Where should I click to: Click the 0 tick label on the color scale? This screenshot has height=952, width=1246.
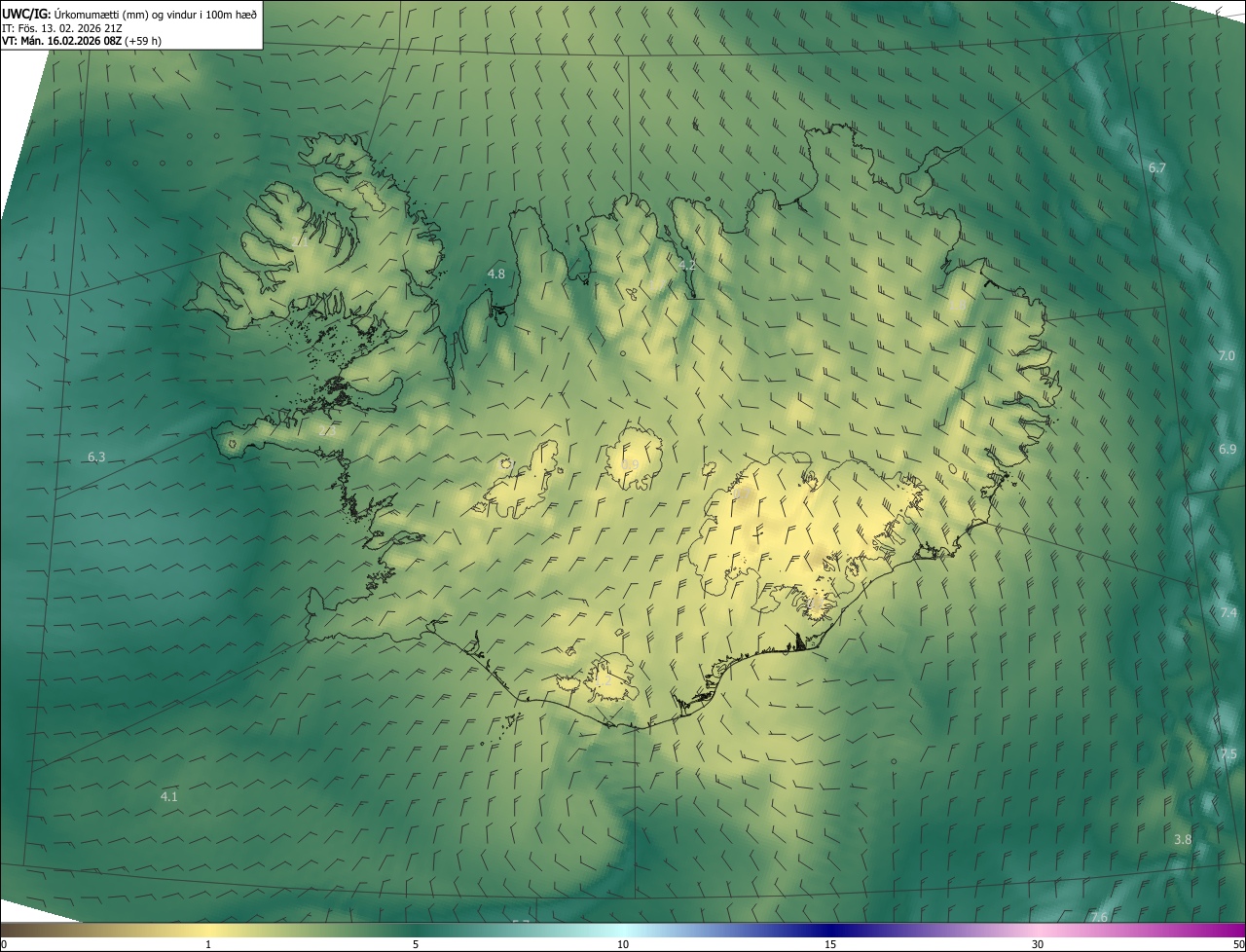[4, 944]
